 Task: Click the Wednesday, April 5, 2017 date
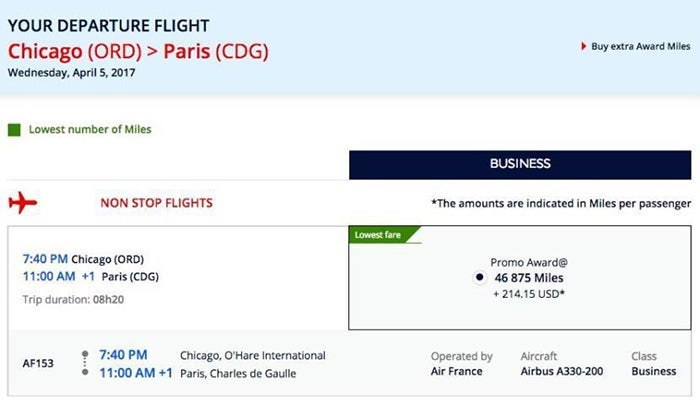point(71,73)
